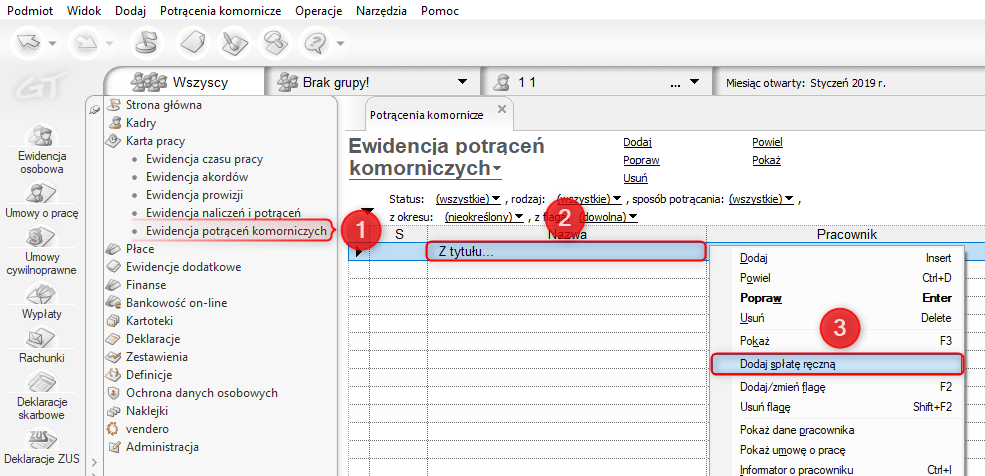The image size is (985, 476).
Task: Click the help question mark icon
Action: (x=313, y=43)
